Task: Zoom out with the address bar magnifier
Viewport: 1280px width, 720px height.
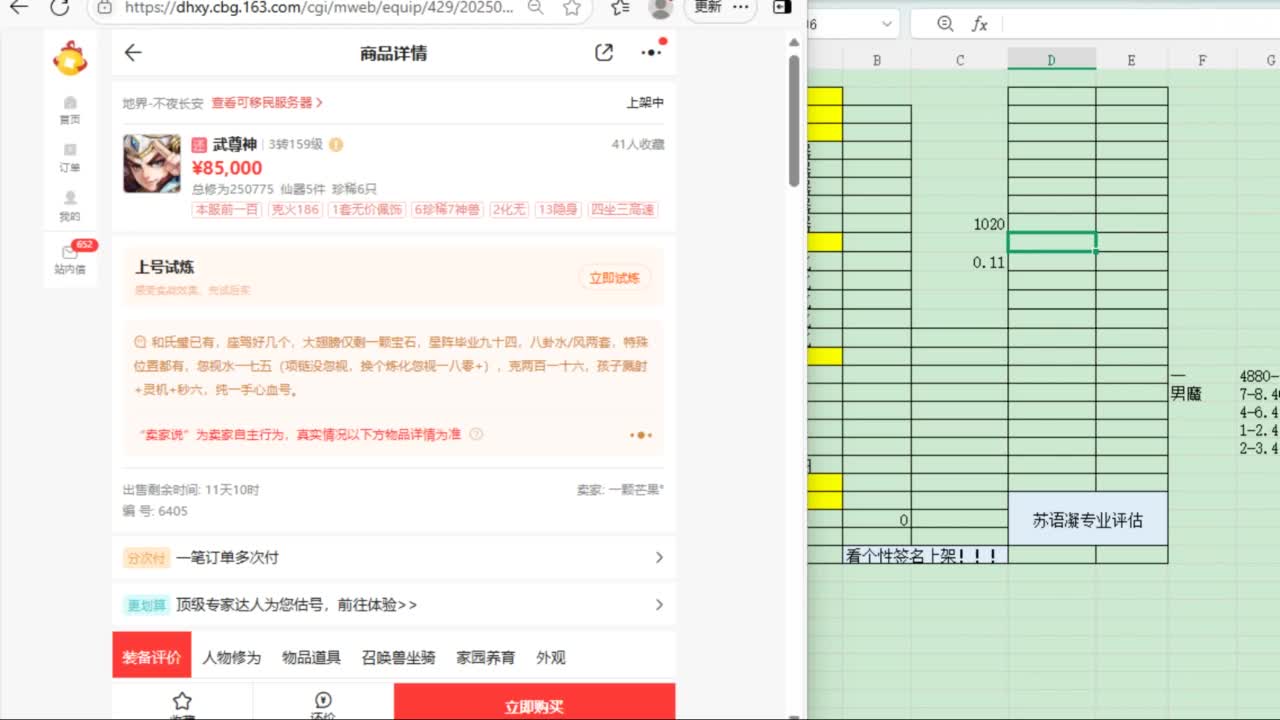Action: click(x=535, y=7)
